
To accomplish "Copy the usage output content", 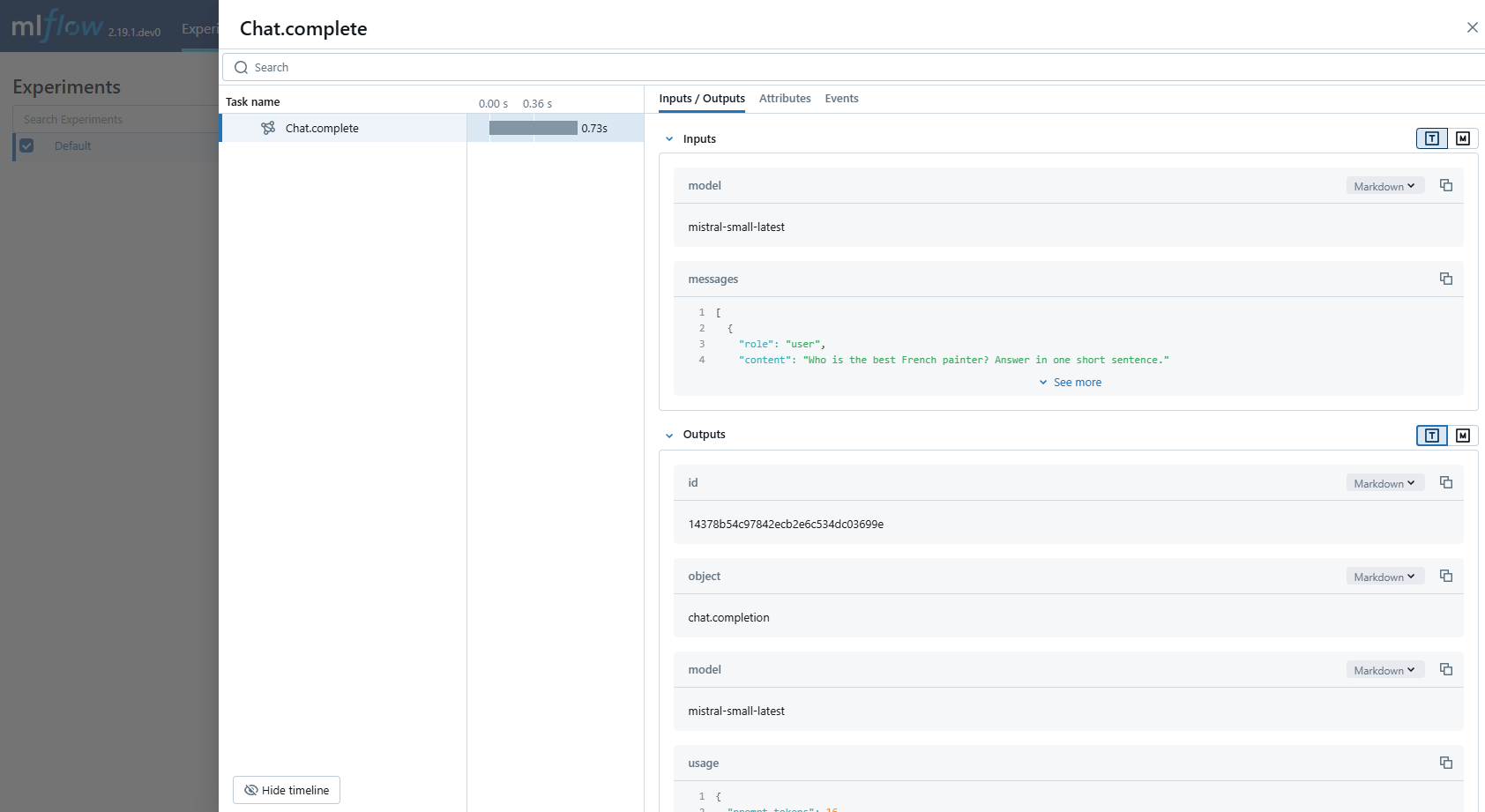I will point(1445,763).
